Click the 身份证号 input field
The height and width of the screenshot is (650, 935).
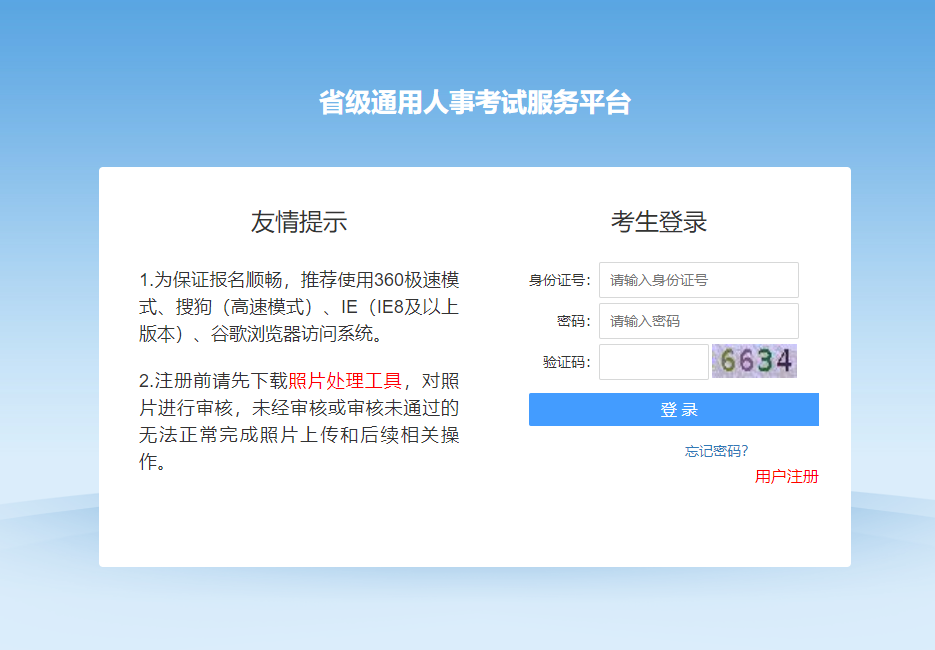pos(698,280)
